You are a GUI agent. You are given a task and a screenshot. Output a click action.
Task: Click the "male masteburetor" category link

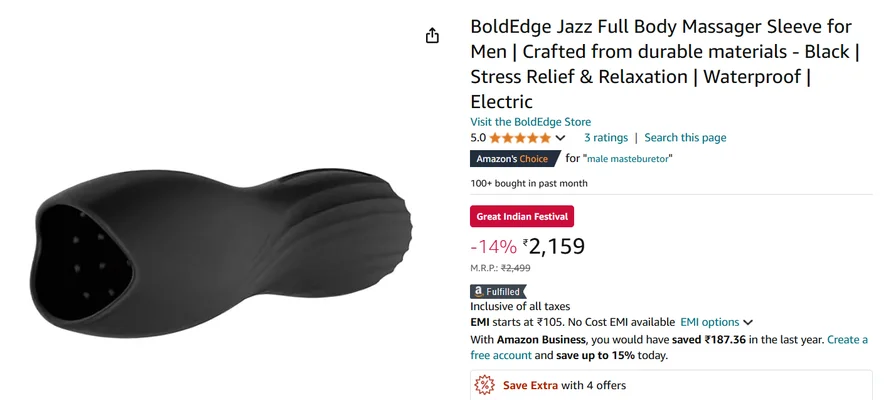[628, 159]
